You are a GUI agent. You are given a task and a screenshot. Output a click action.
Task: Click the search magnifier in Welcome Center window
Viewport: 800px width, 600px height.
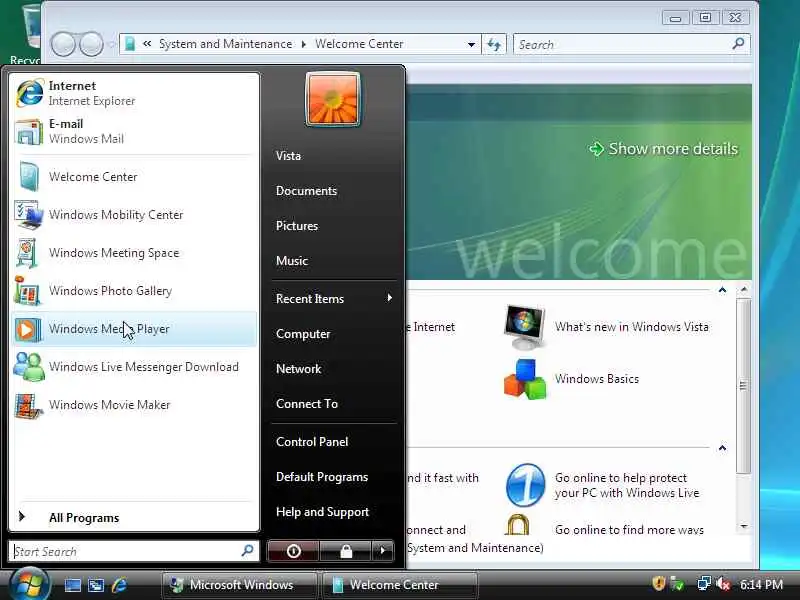(738, 44)
